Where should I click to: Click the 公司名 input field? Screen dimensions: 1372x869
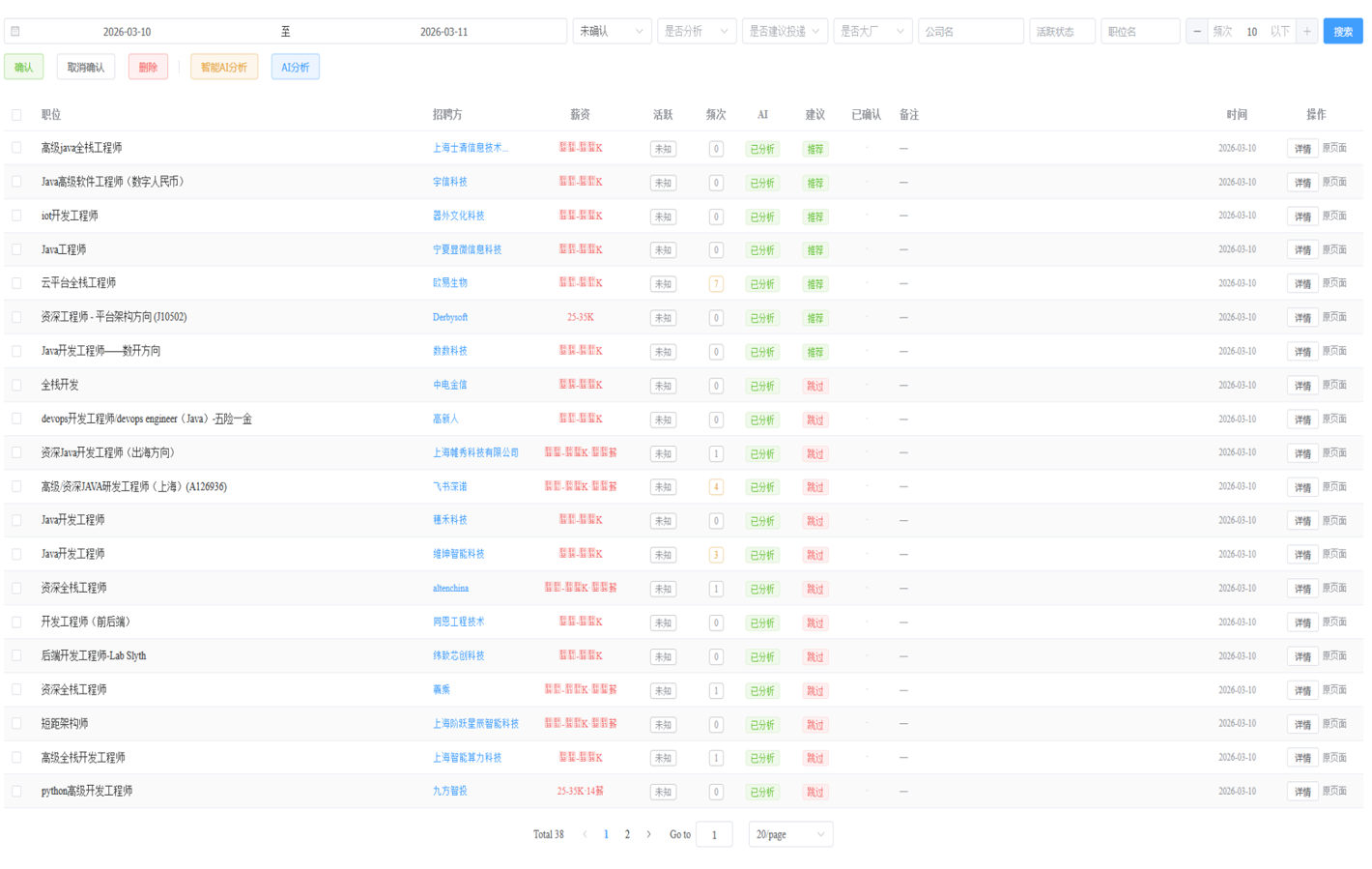(x=970, y=32)
